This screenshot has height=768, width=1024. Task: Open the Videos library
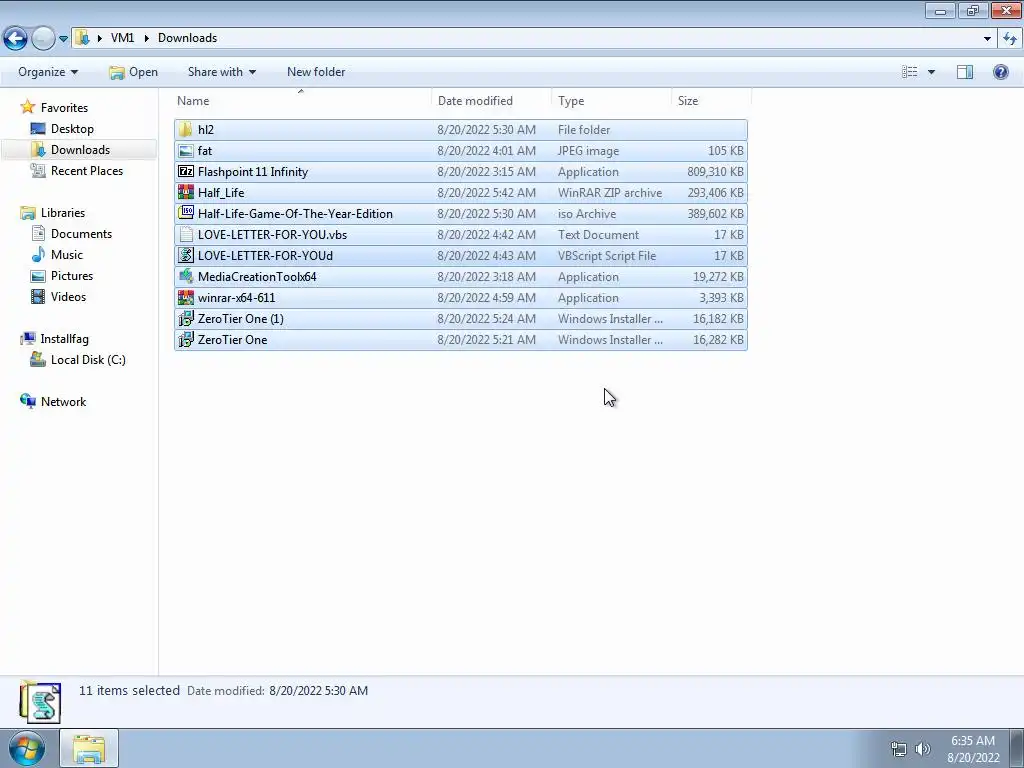(68, 296)
